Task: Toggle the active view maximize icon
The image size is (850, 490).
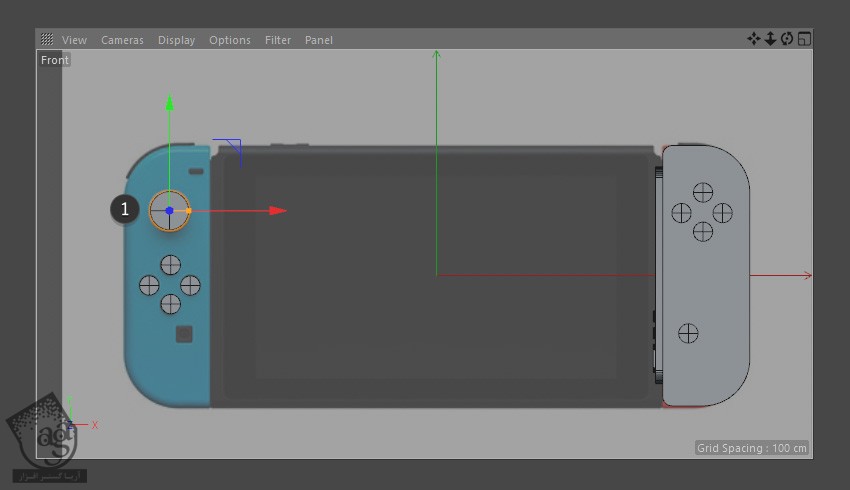Action: 804,39
